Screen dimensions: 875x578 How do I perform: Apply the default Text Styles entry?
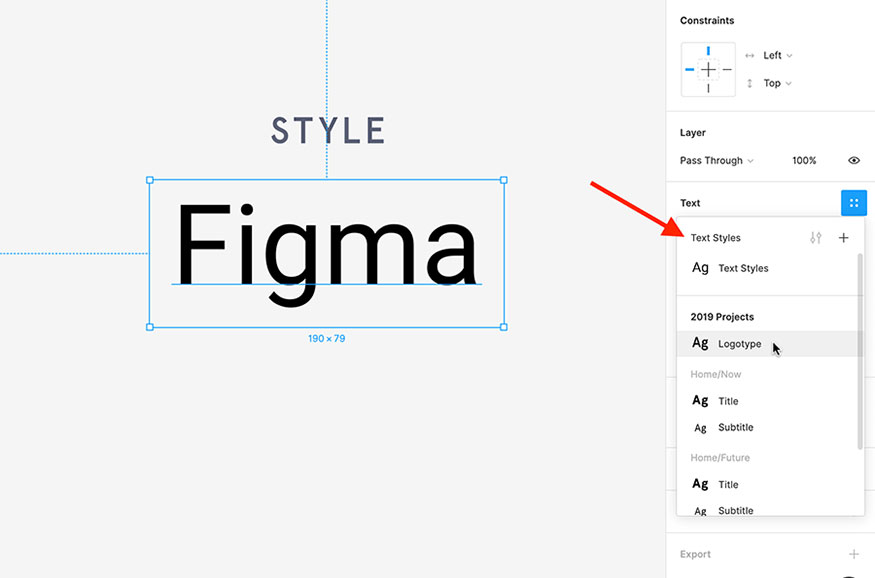coord(742,268)
